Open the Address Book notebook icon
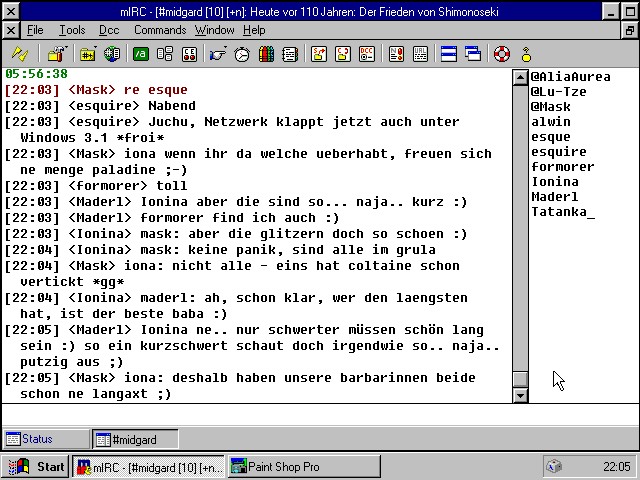 click(290, 54)
